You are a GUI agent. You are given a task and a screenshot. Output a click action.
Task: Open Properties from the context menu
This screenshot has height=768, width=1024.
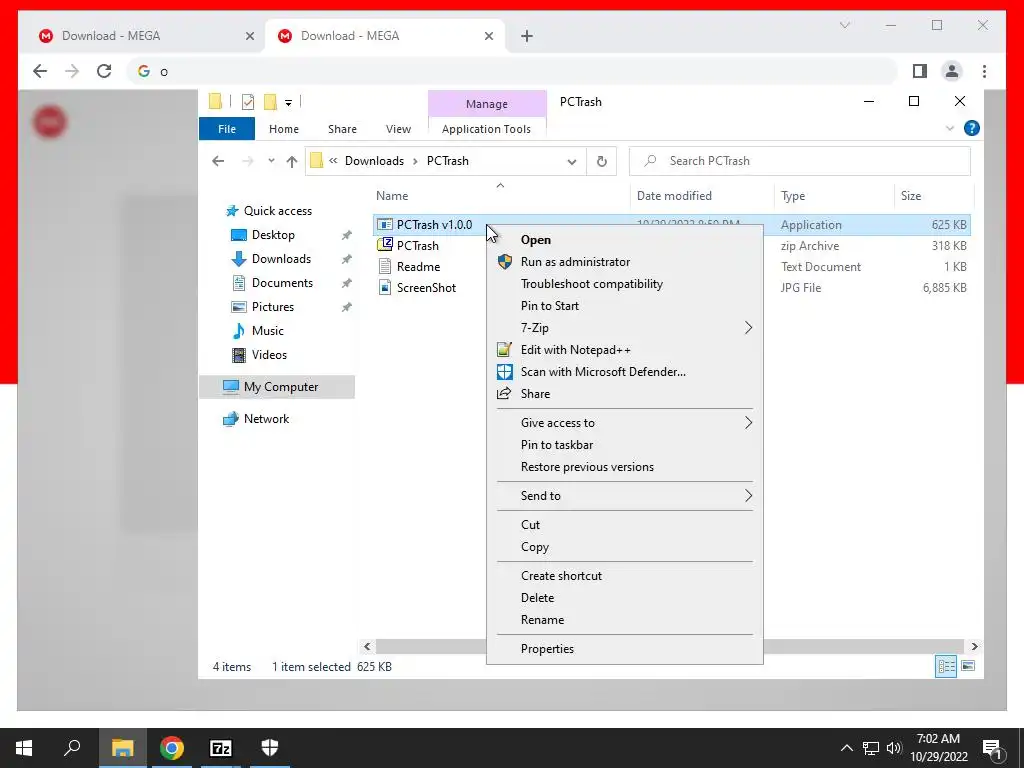624,649
